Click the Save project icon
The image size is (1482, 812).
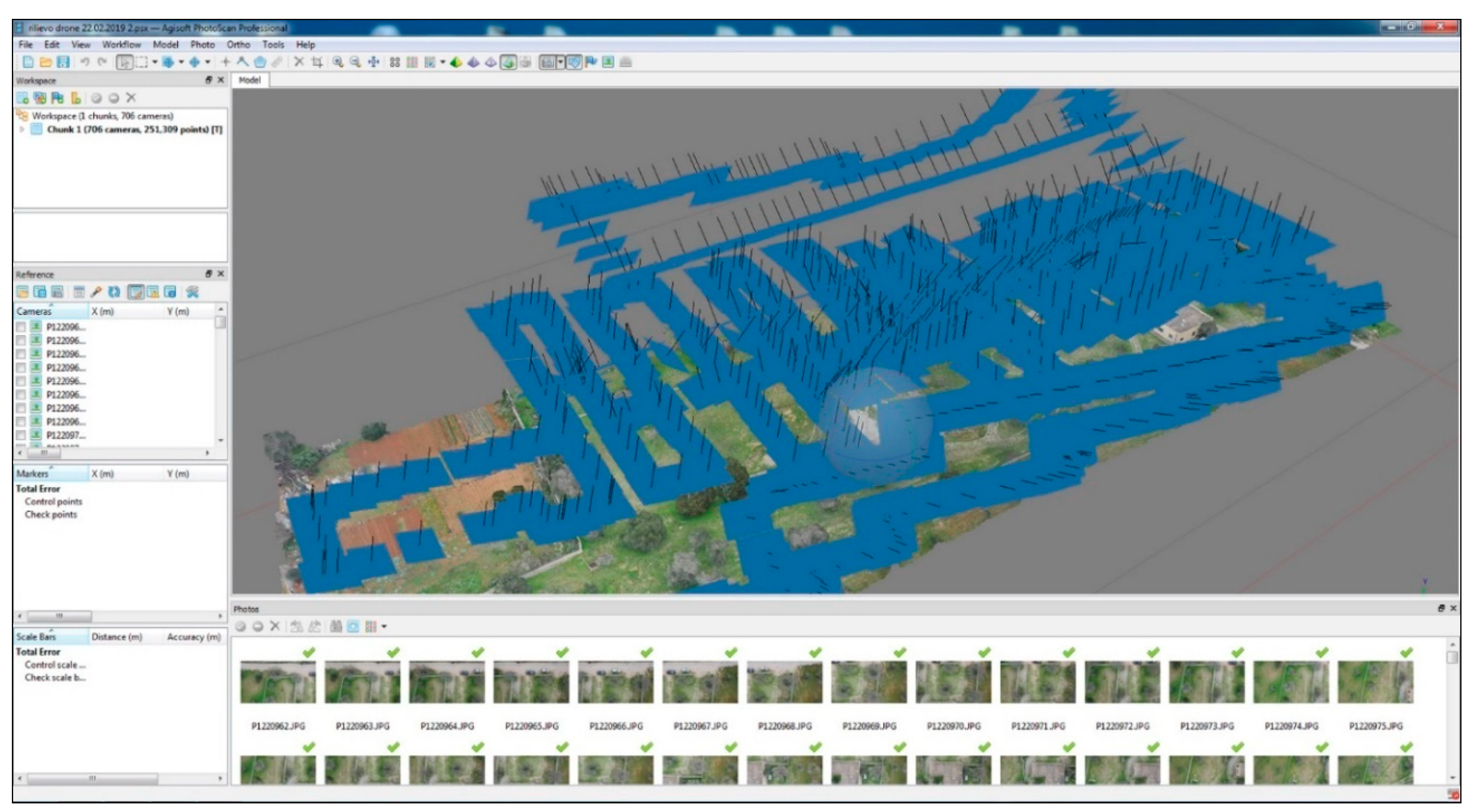coord(63,62)
